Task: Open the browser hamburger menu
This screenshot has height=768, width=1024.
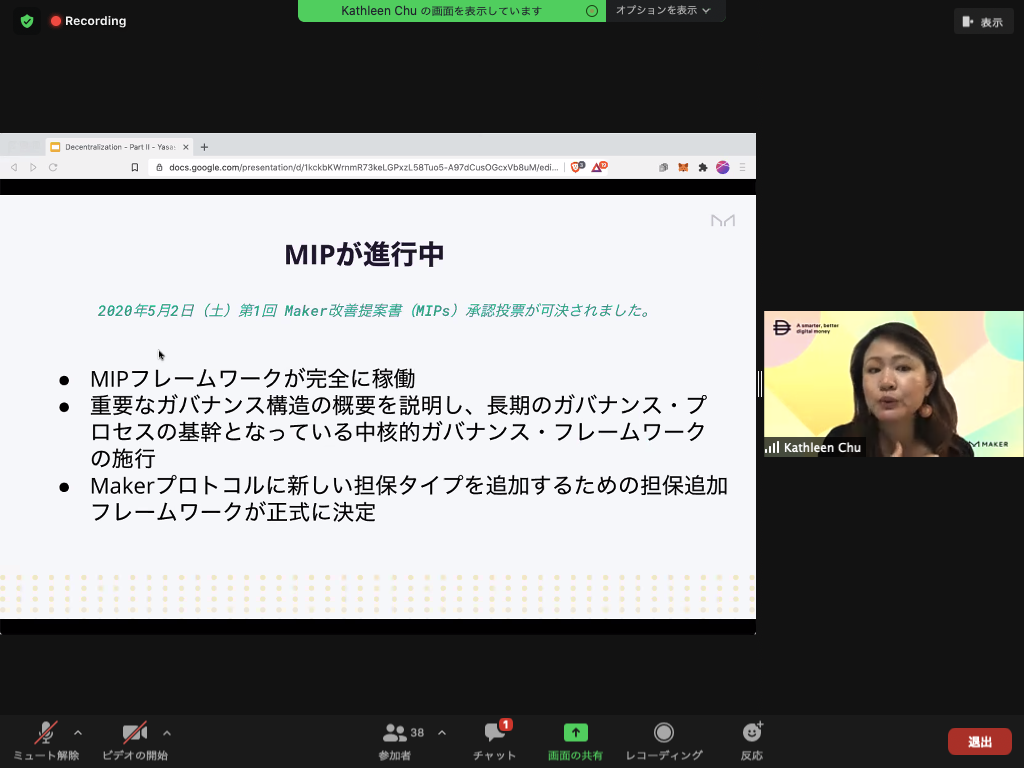Action: [743, 167]
